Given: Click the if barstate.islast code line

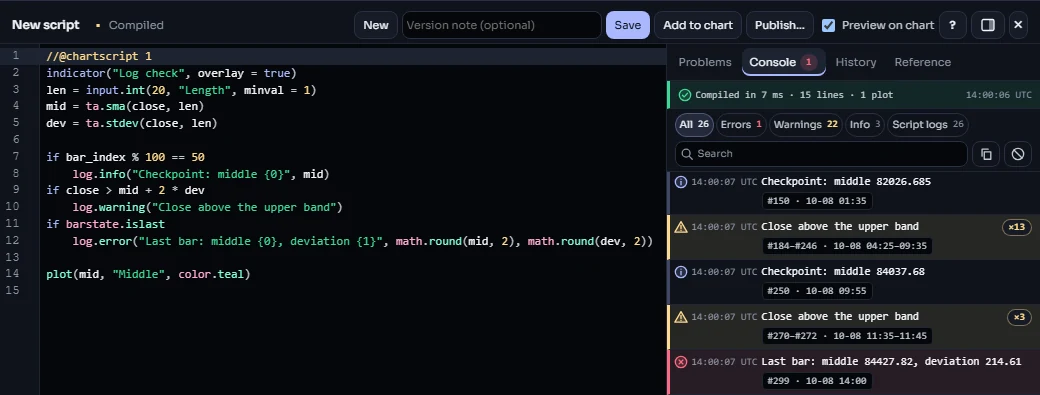Looking at the screenshot, I should (x=105, y=224).
